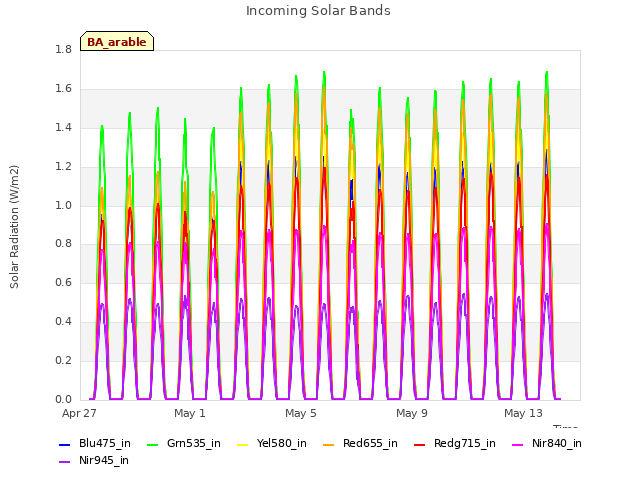Toggle the Redg715_in series label
The width and height of the screenshot is (640, 480).
[465, 444]
